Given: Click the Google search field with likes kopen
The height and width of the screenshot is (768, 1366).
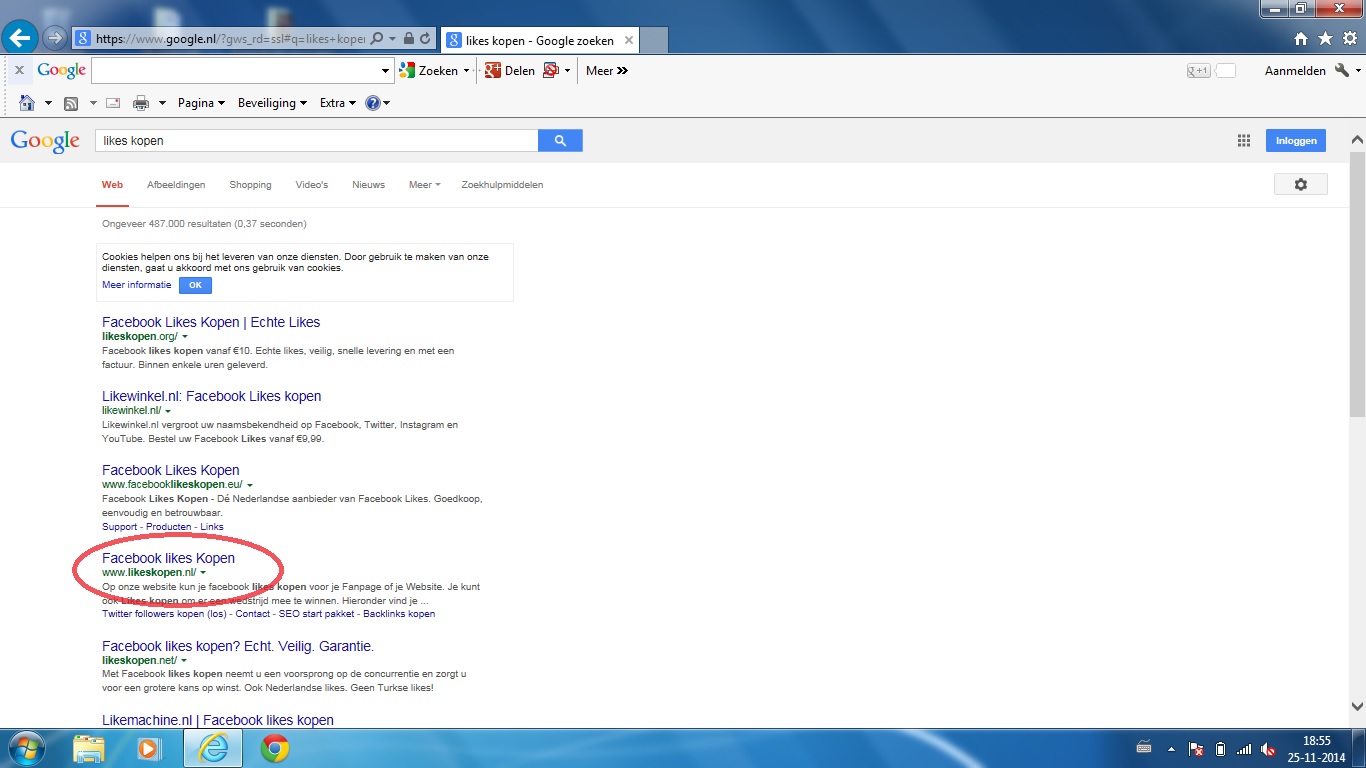Looking at the screenshot, I should click(x=316, y=141).
